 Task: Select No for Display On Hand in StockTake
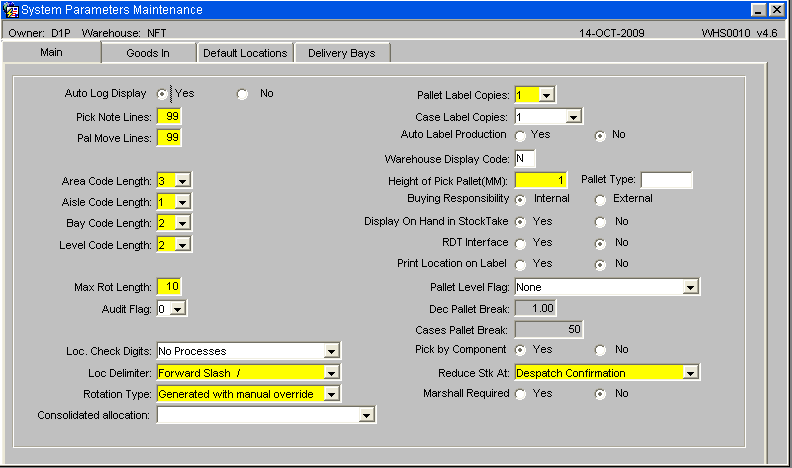coord(600,222)
